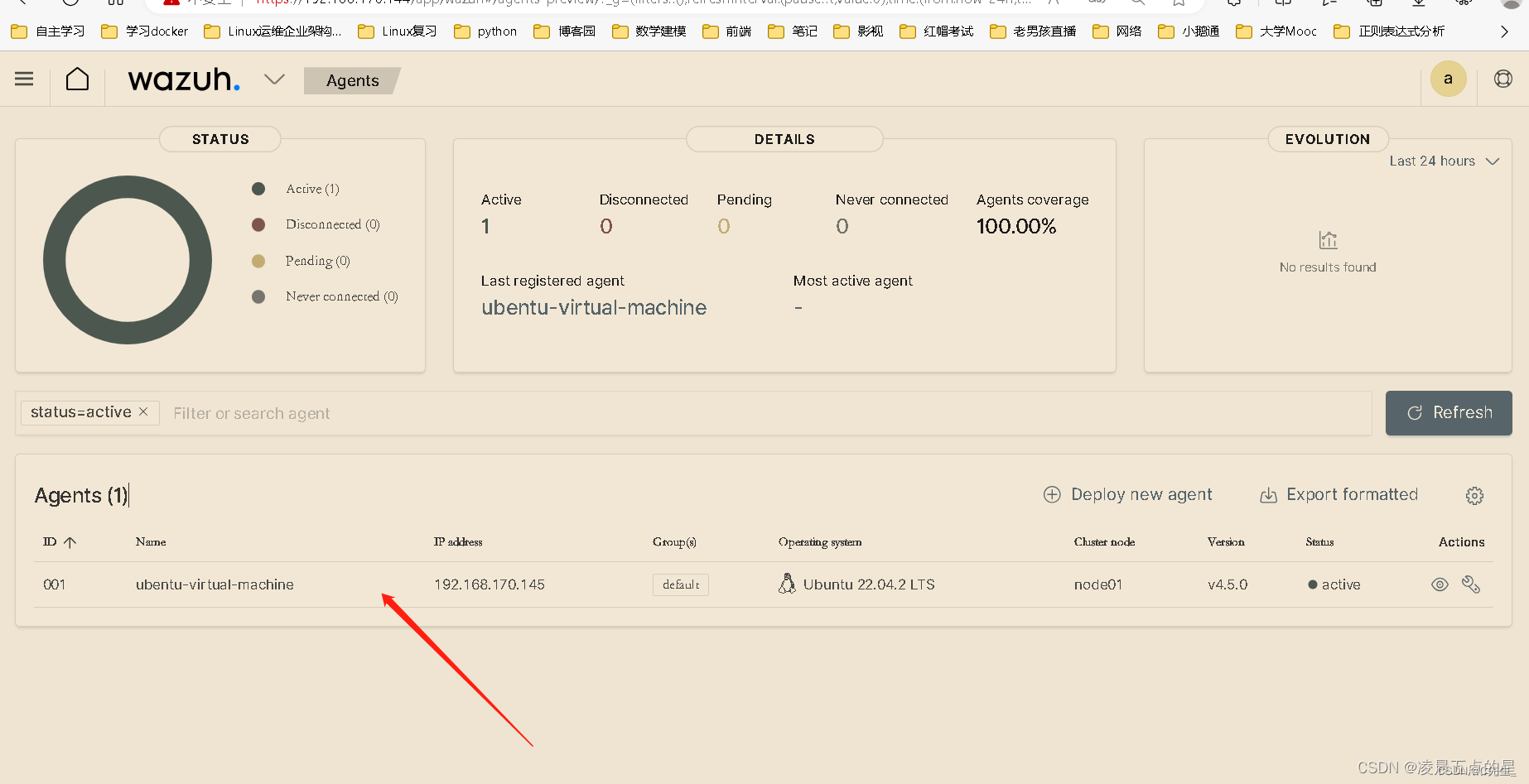Click the Disconnected agents count 0
Viewport: 1529px width, 784px height.
point(606,226)
